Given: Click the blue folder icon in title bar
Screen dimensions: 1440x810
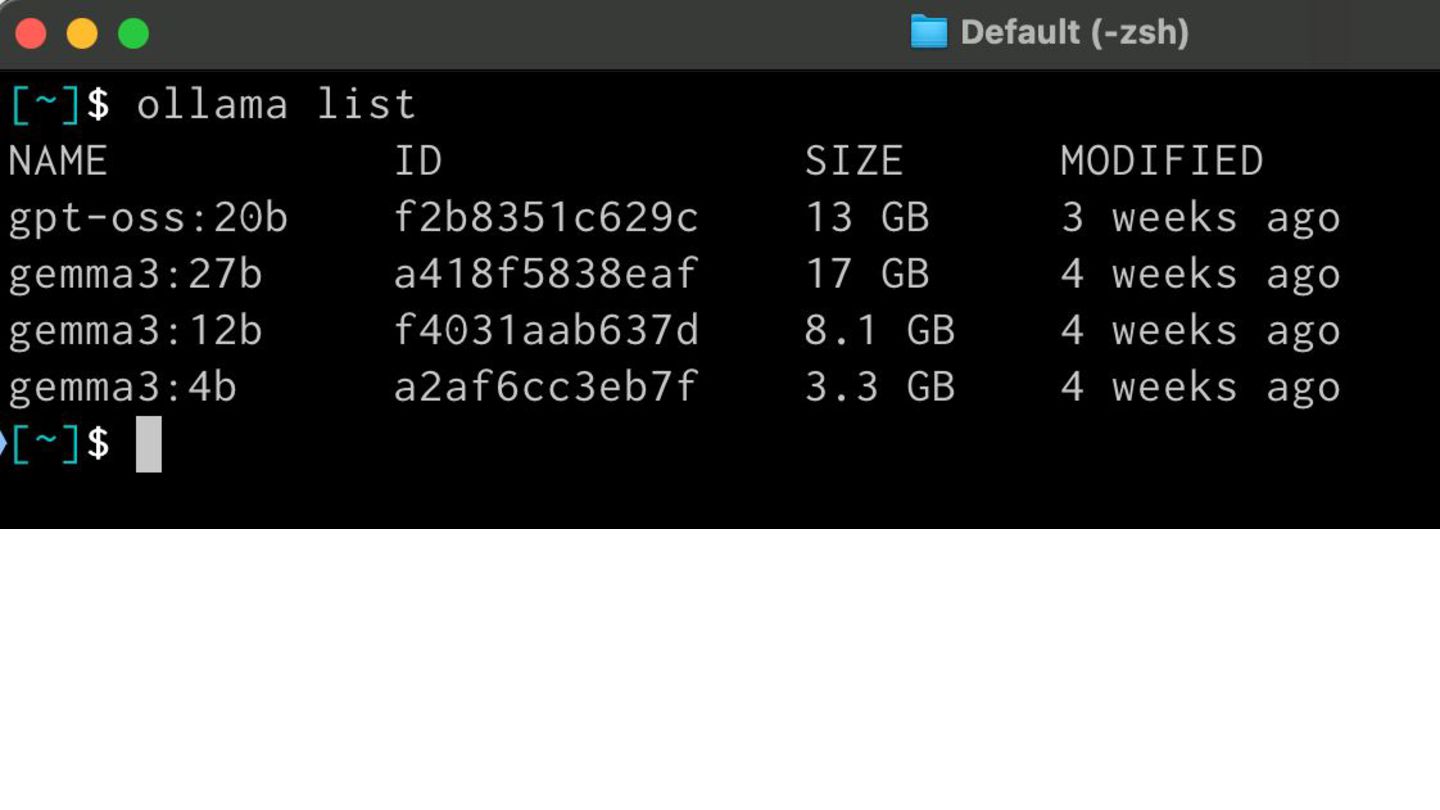Looking at the screenshot, I should [928, 32].
